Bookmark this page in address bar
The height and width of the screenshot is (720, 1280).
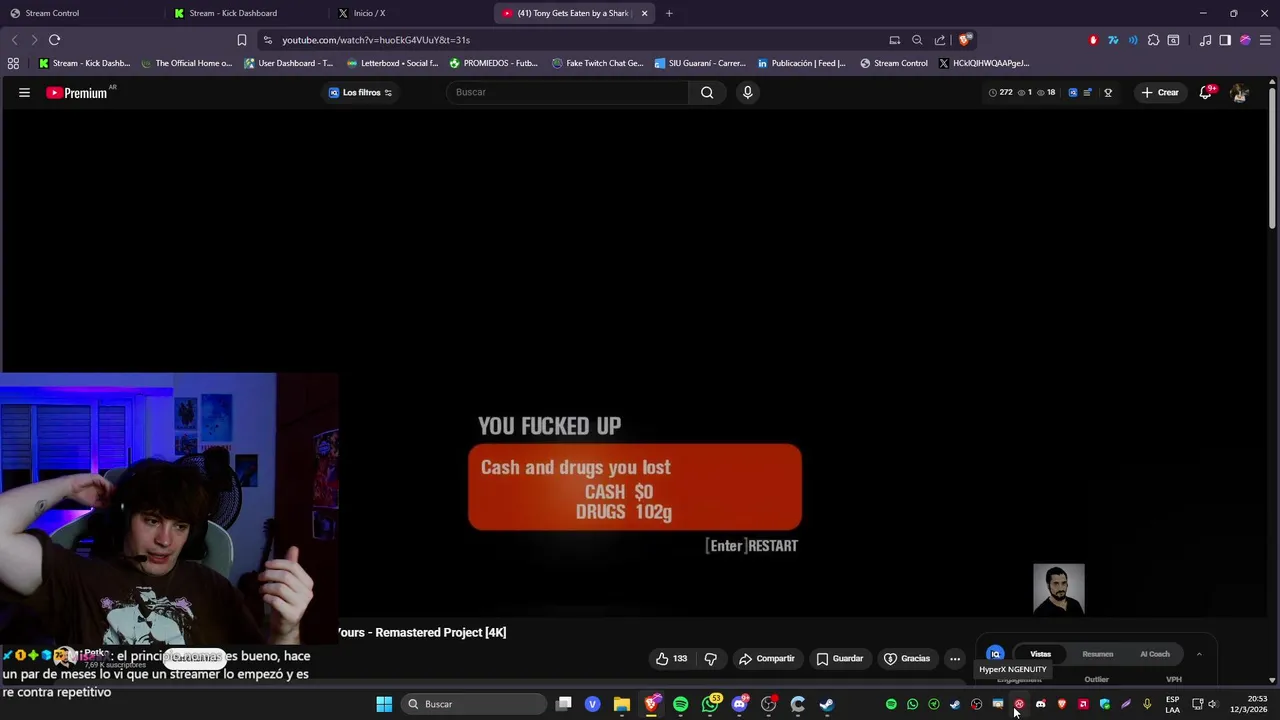click(x=242, y=40)
